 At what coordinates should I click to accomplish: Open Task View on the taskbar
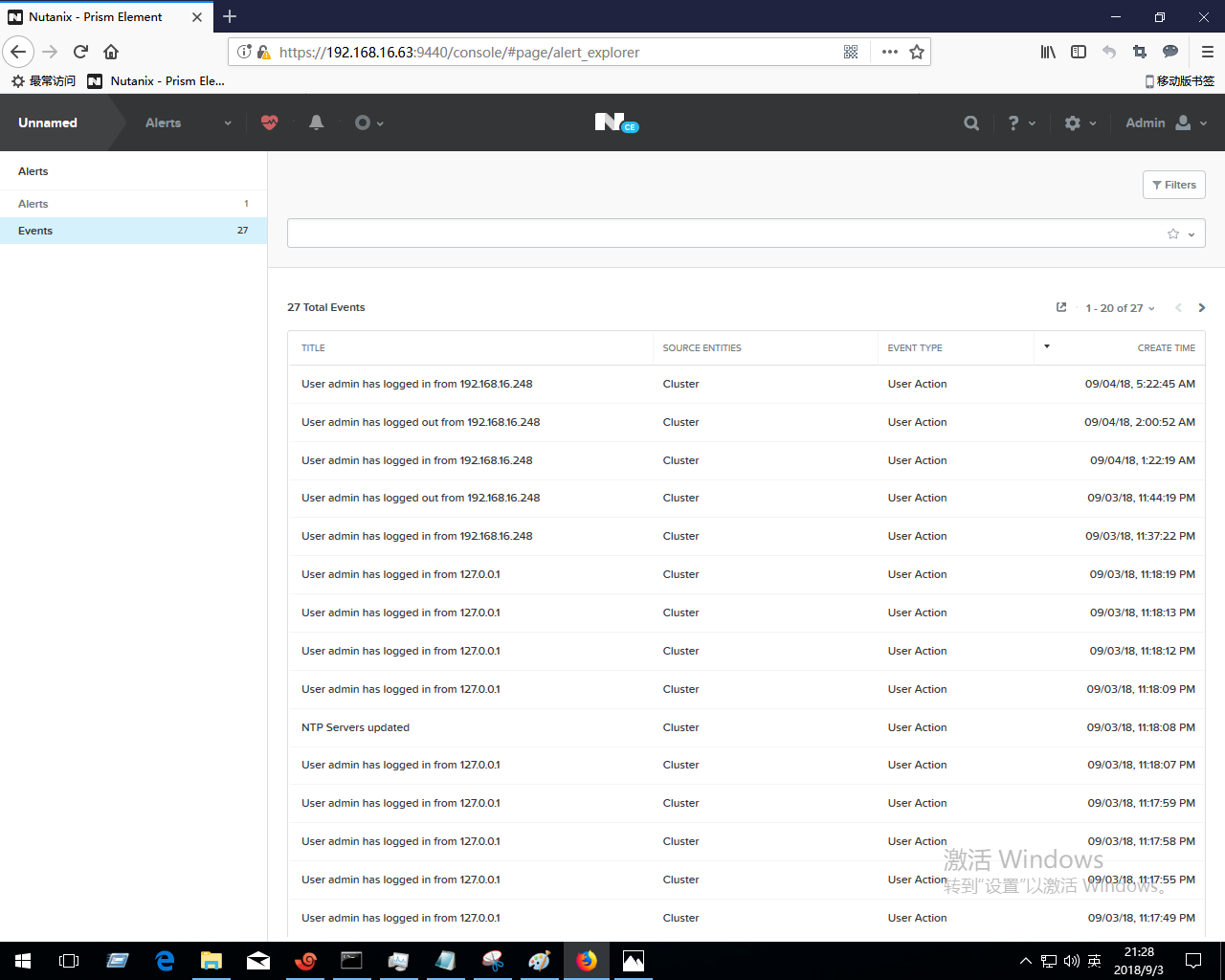(x=69, y=961)
